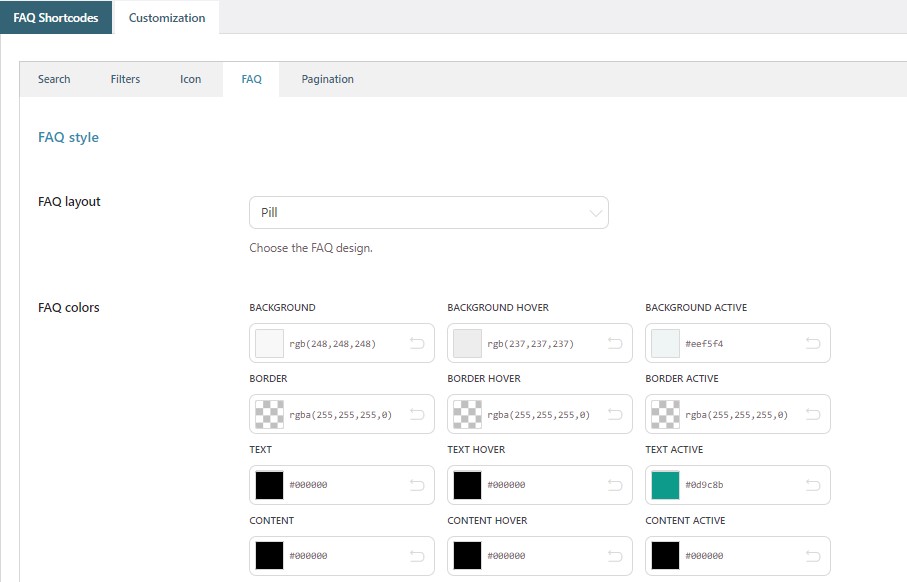Click the Background Active color swatch
This screenshot has height=582, width=907.
tap(665, 343)
